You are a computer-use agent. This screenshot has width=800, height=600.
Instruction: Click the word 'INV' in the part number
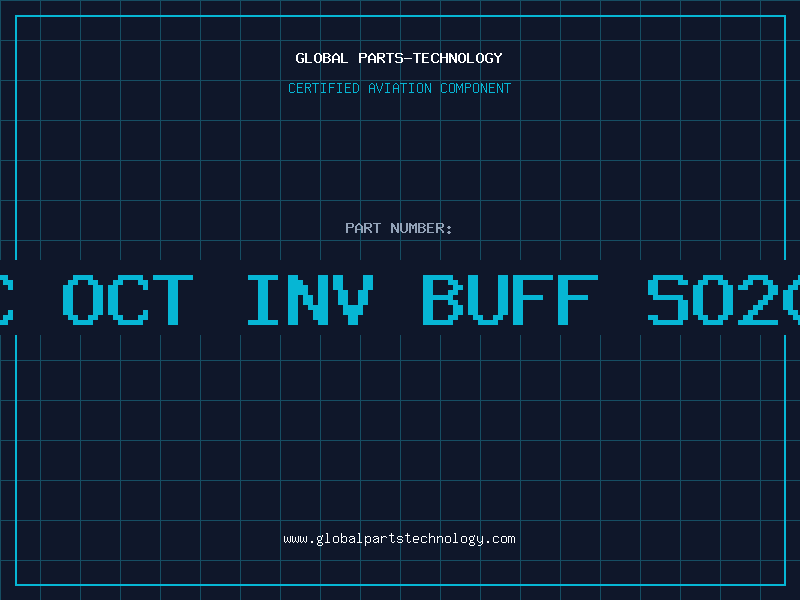311,299
